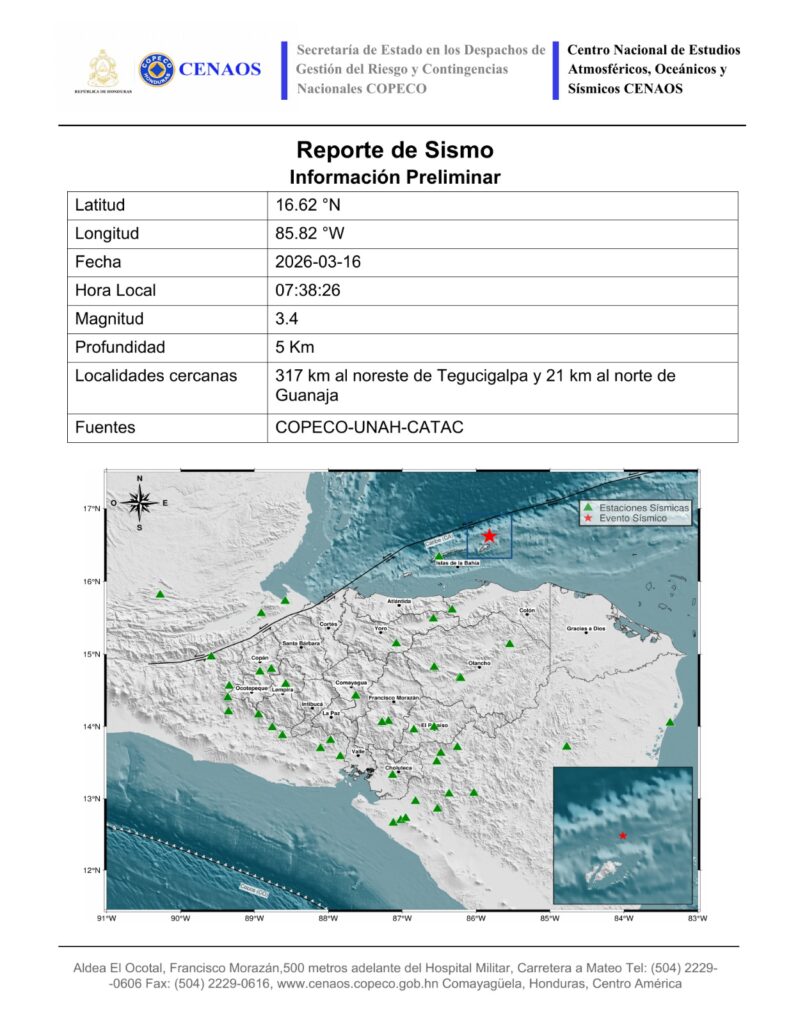Viewport: 791px width, 1024px height.
Task: Click the local time value 07:38:26
Action: click(x=308, y=290)
